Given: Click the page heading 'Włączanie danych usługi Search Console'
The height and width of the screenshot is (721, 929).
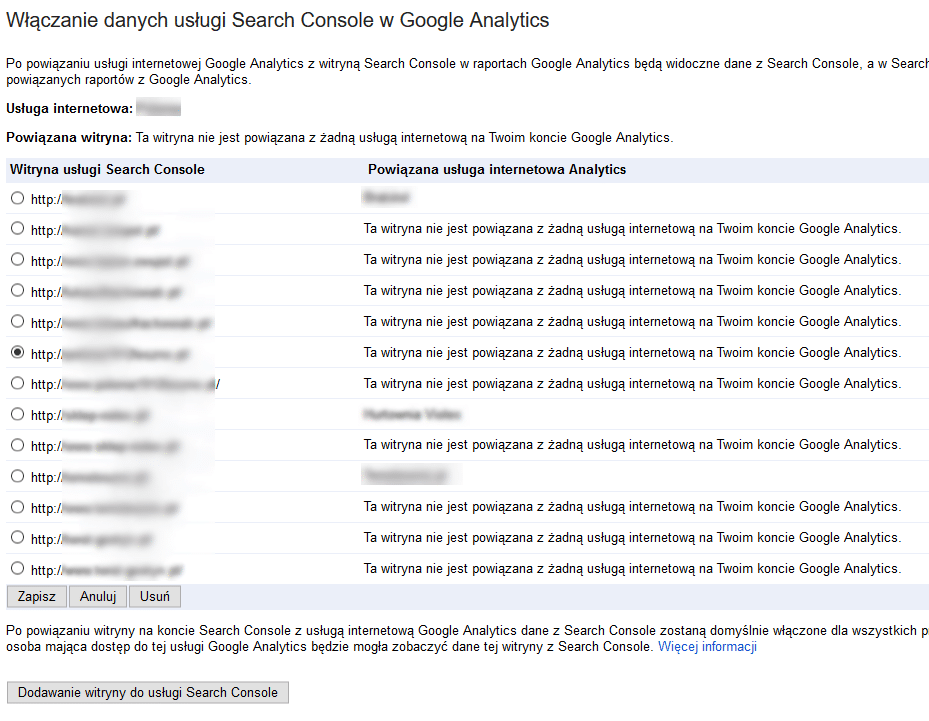Looking at the screenshot, I should [277, 20].
